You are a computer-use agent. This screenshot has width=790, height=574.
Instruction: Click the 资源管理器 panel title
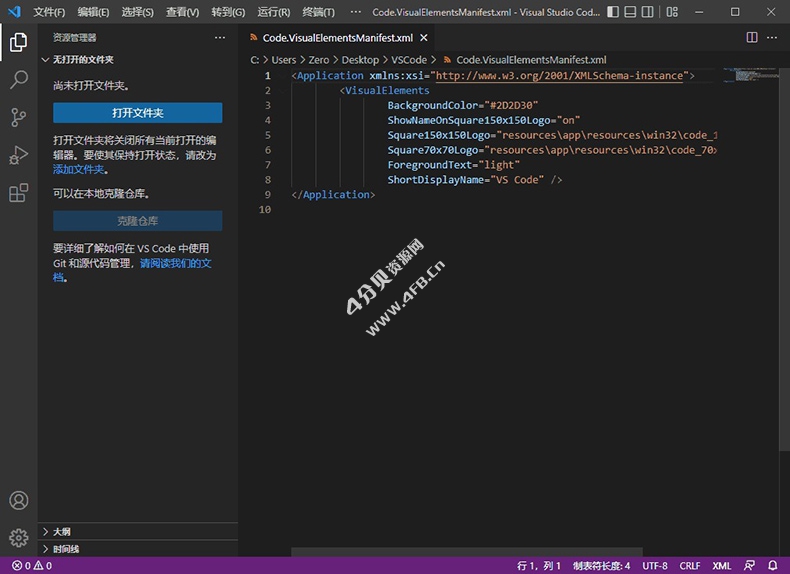pos(75,37)
